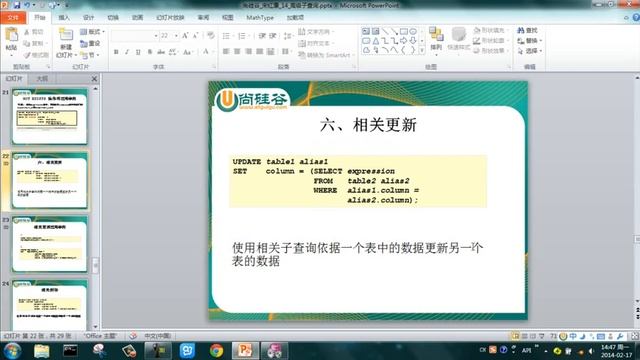The height and width of the screenshot is (360, 640).
Task: Click the Undo icon in quick access toolbar
Action: coord(27,5)
